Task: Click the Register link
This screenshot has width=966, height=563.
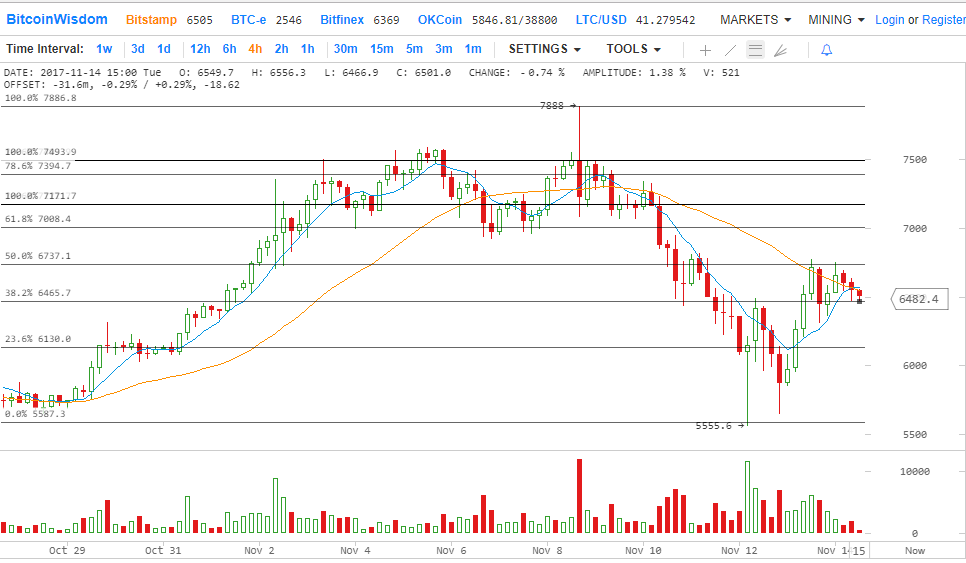Action: pos(944,20)
